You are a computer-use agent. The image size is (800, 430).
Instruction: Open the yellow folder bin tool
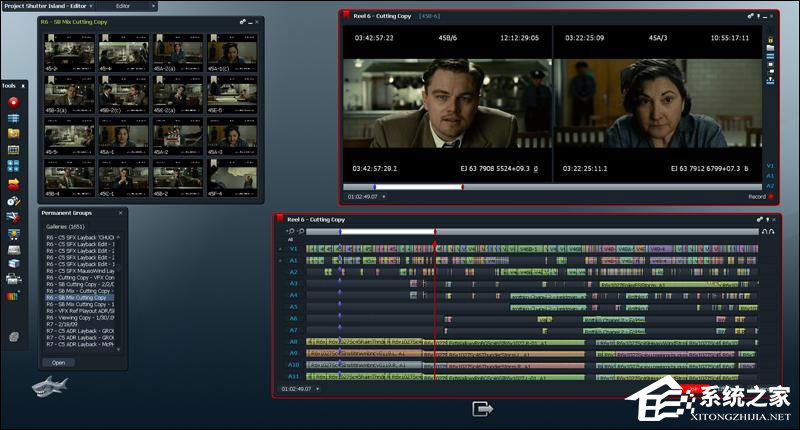point(14,133)
